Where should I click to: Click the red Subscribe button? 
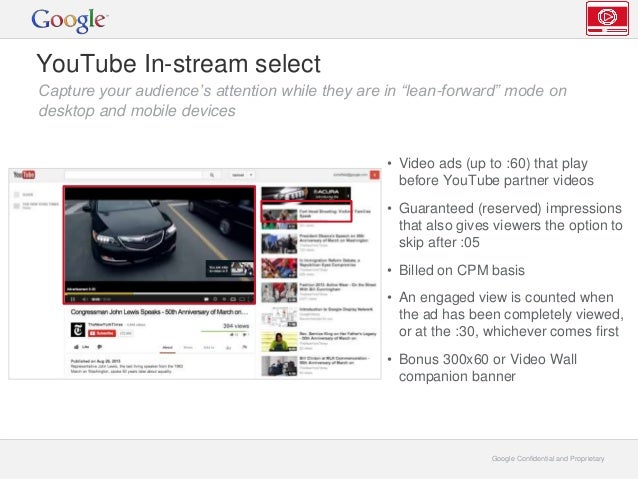[x=102, y=333]
